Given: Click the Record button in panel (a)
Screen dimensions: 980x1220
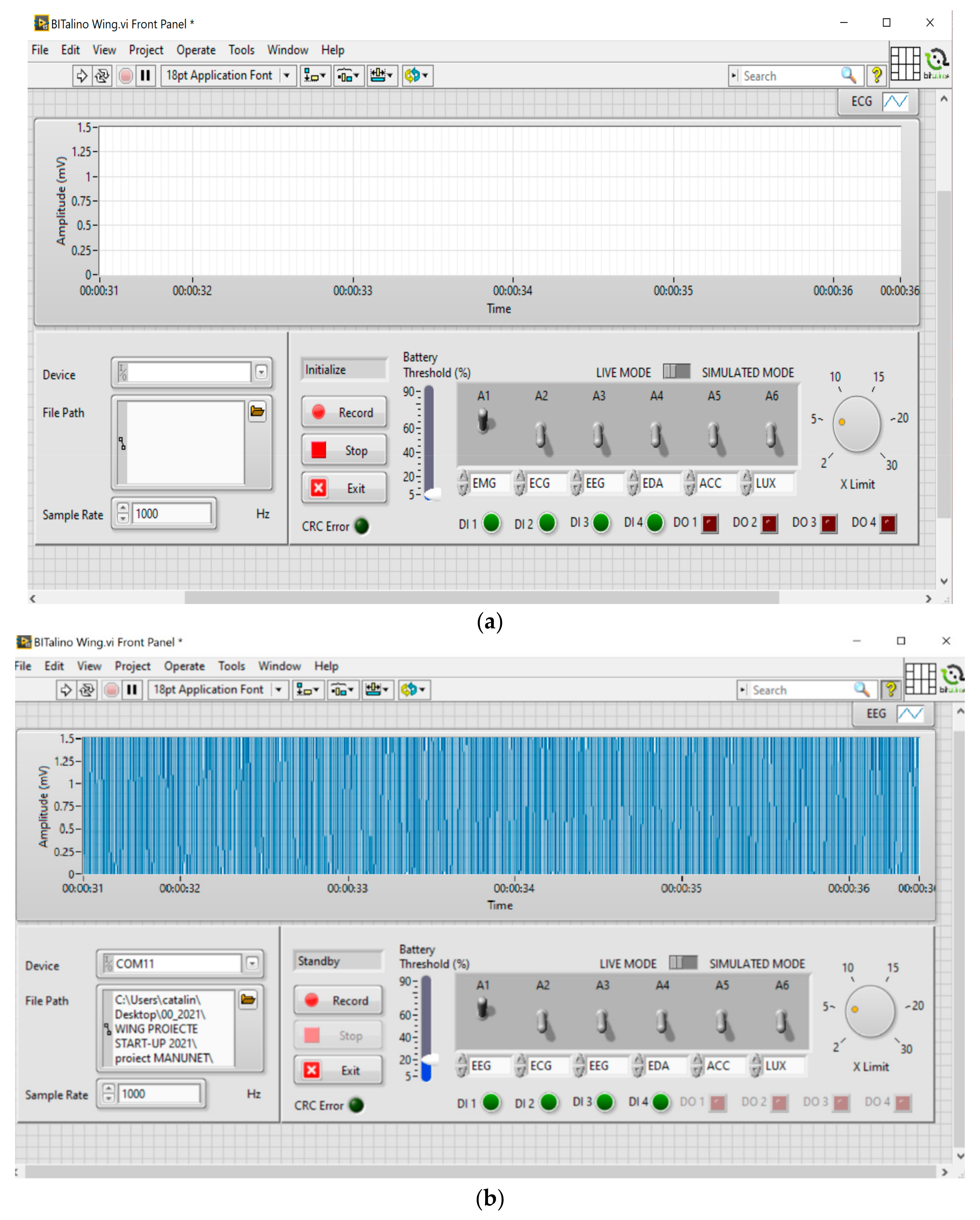Looking at the screenshot, I should click(344, 412).
